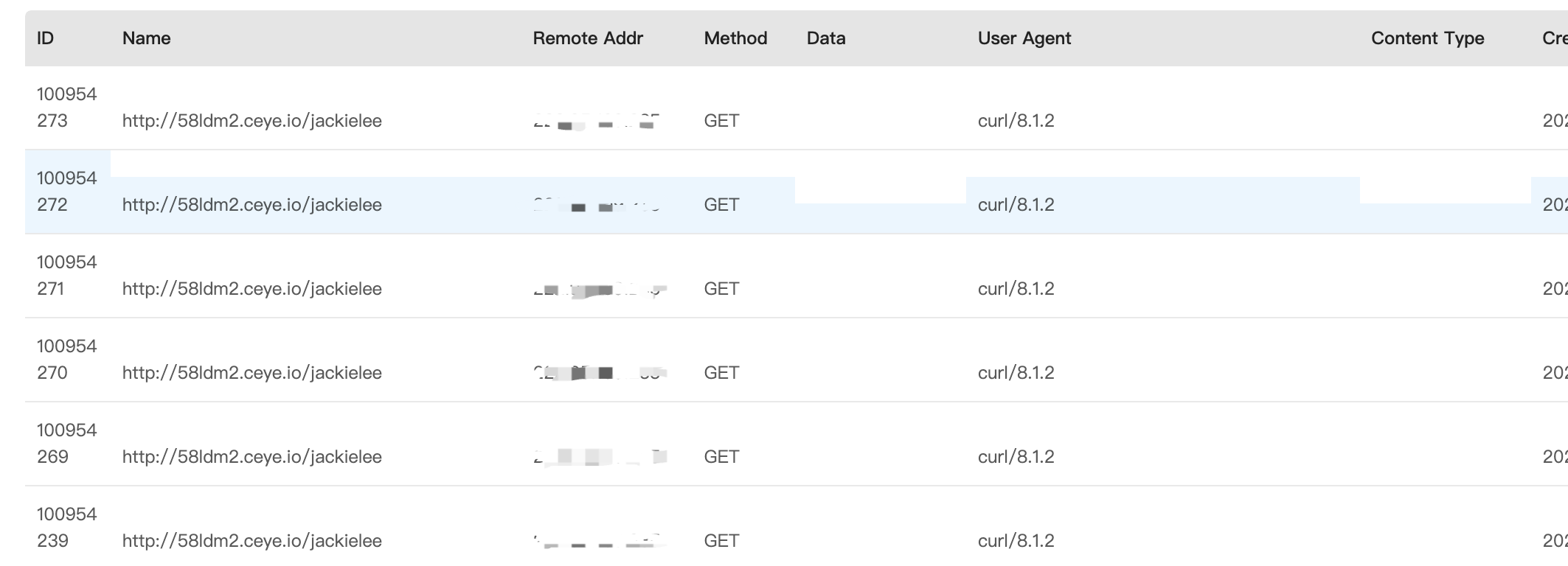Click the URL name in row 100954239
Viewport: 1568px width, 566px height.
252,541
